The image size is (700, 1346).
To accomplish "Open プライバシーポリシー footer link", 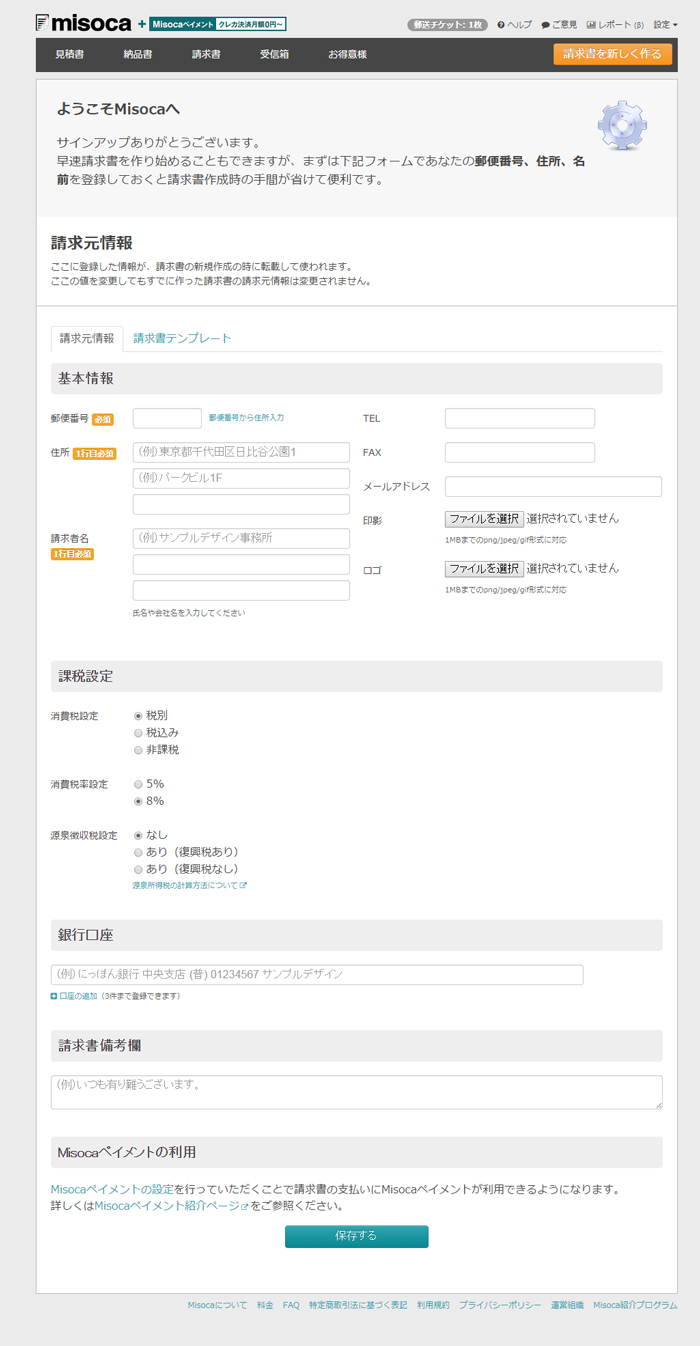I will 500,1305.
